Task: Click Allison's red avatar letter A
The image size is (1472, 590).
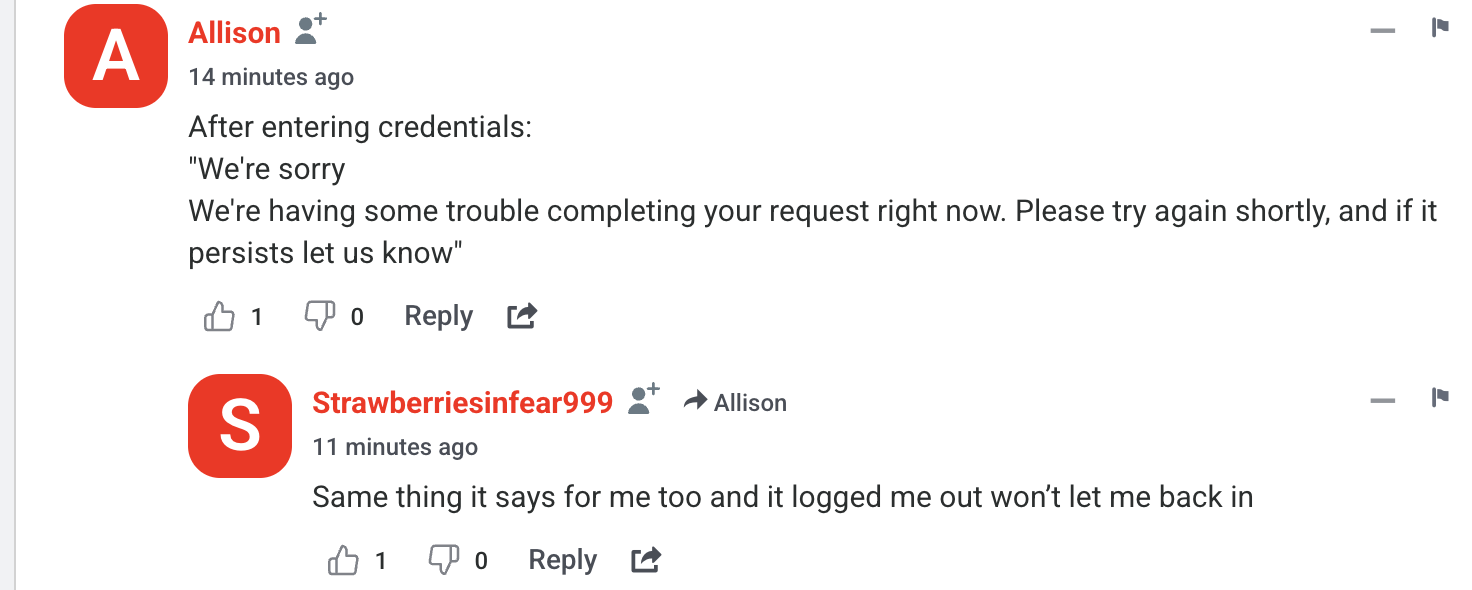Action: click(115, 56)
